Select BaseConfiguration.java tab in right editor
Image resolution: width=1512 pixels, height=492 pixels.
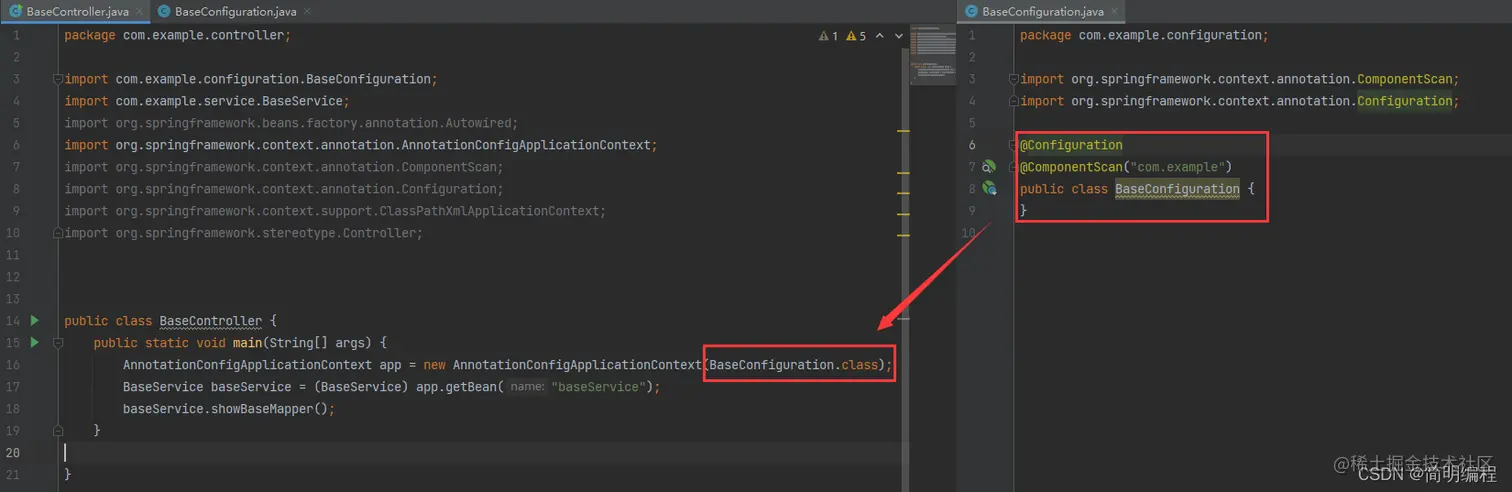[1042, 12]
